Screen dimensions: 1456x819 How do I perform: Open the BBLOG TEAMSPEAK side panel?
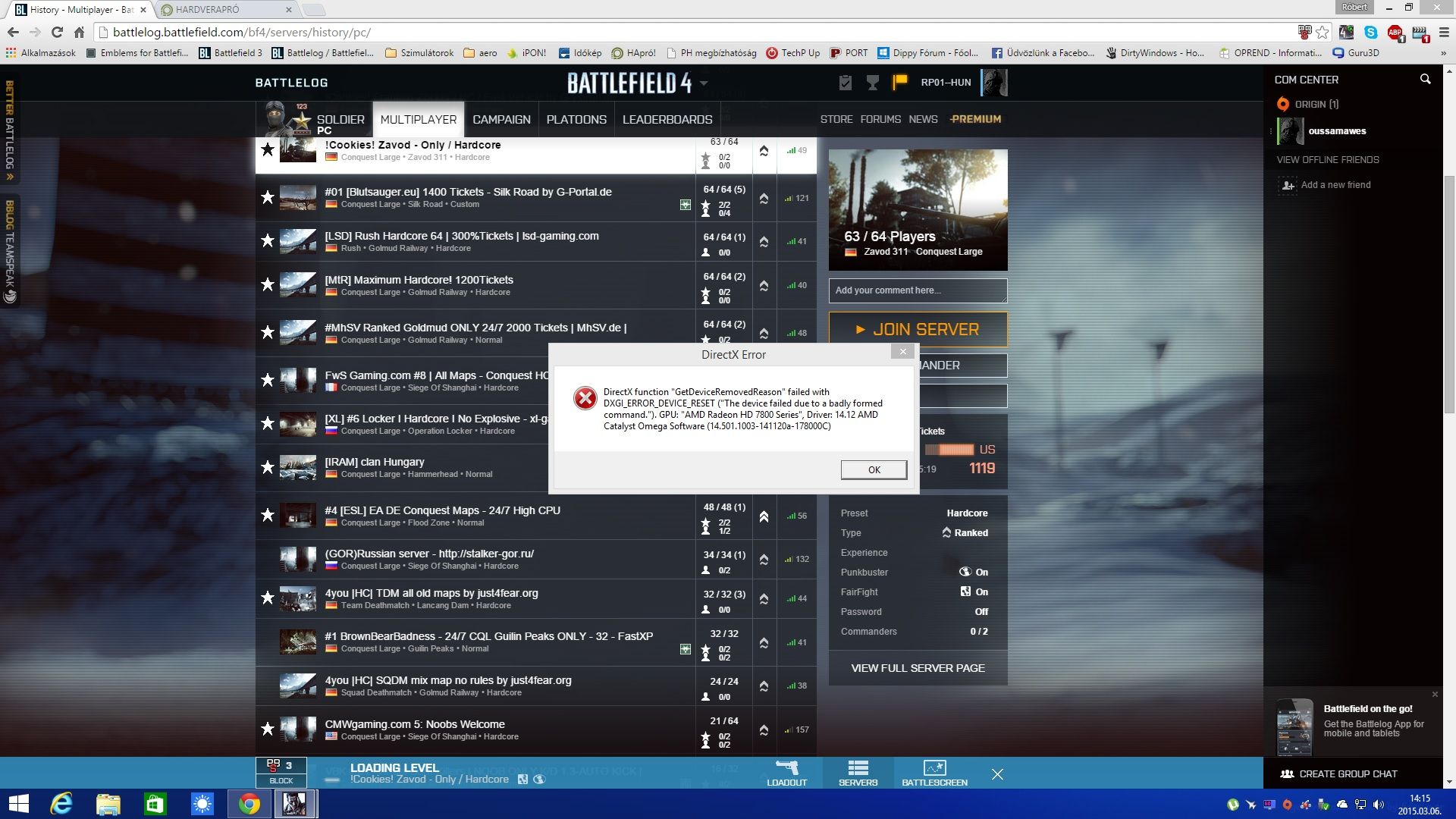10,252
